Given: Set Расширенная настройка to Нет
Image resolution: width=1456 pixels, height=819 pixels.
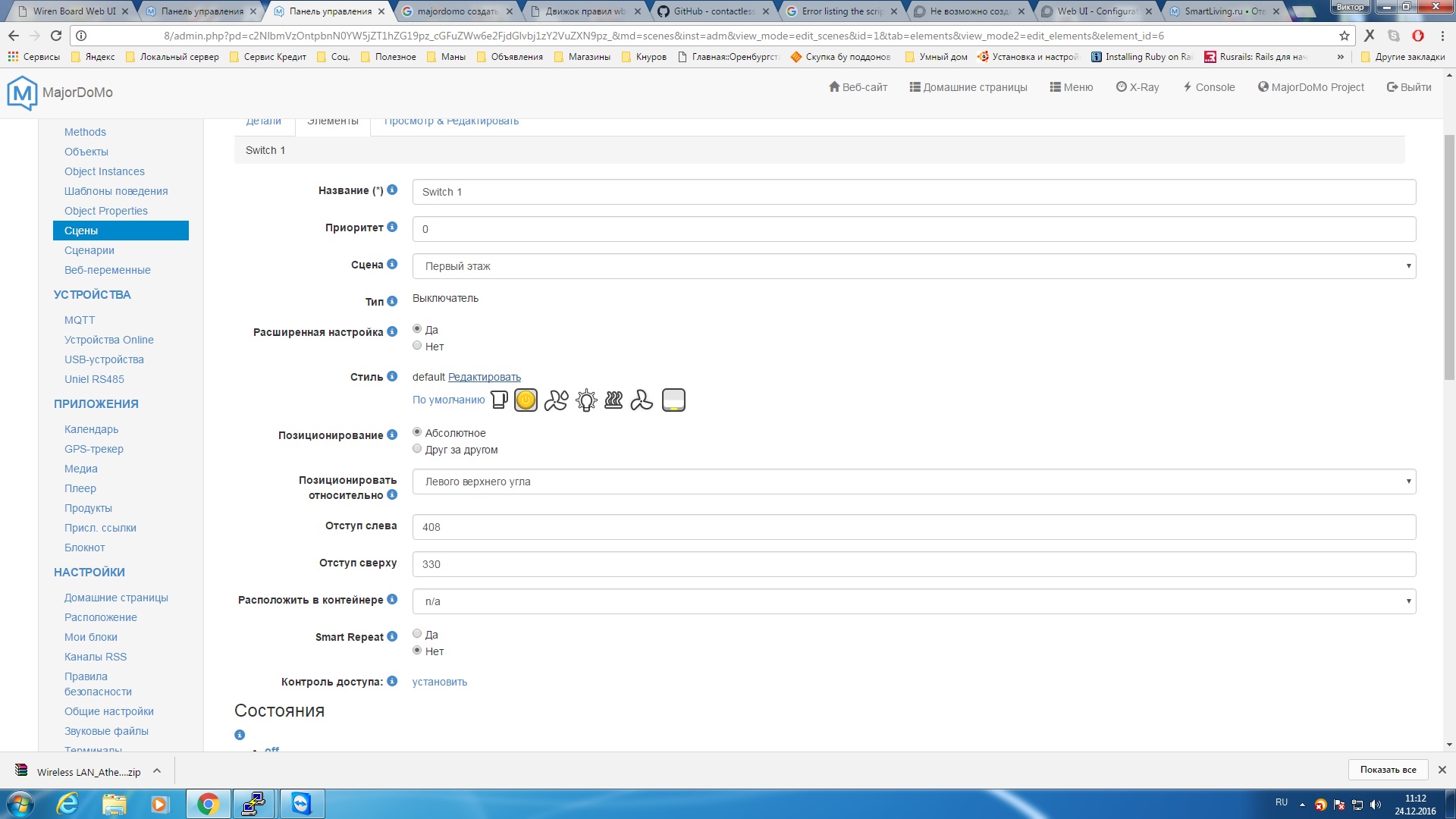Looking at the screenshot, I should tap(417, 346).
